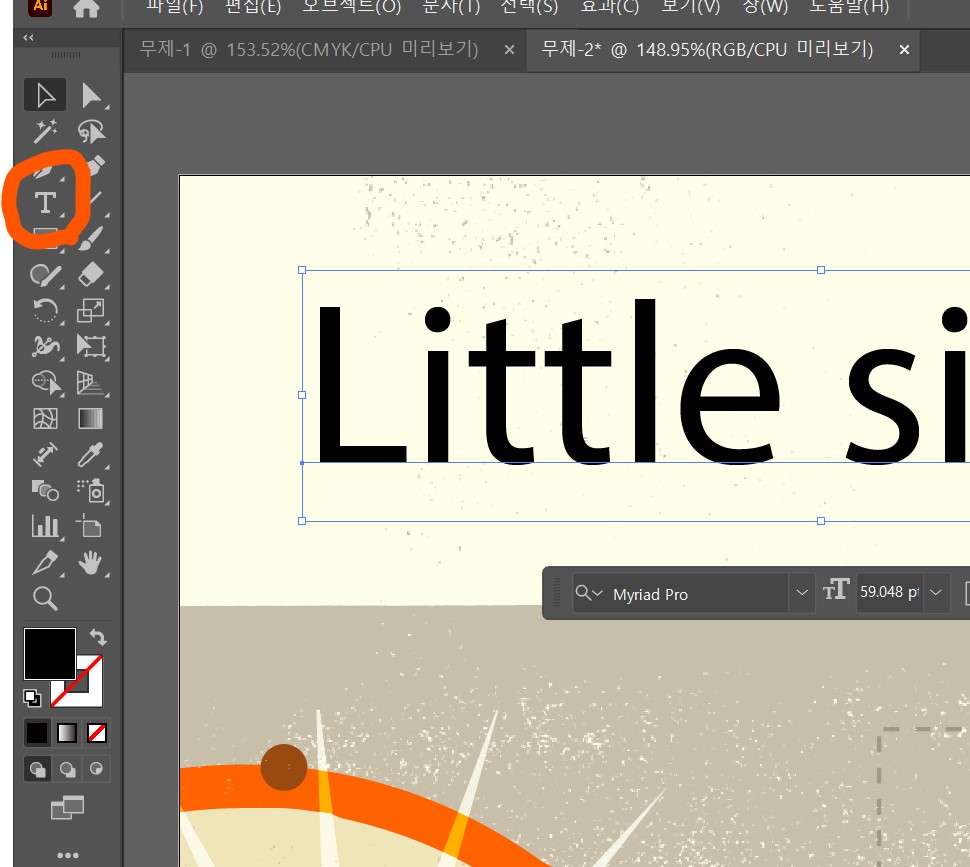Image resolution: width=970 pixels, height=867 pixels.
Task: Open the 선택(S) menu
Action: point(529,7)
